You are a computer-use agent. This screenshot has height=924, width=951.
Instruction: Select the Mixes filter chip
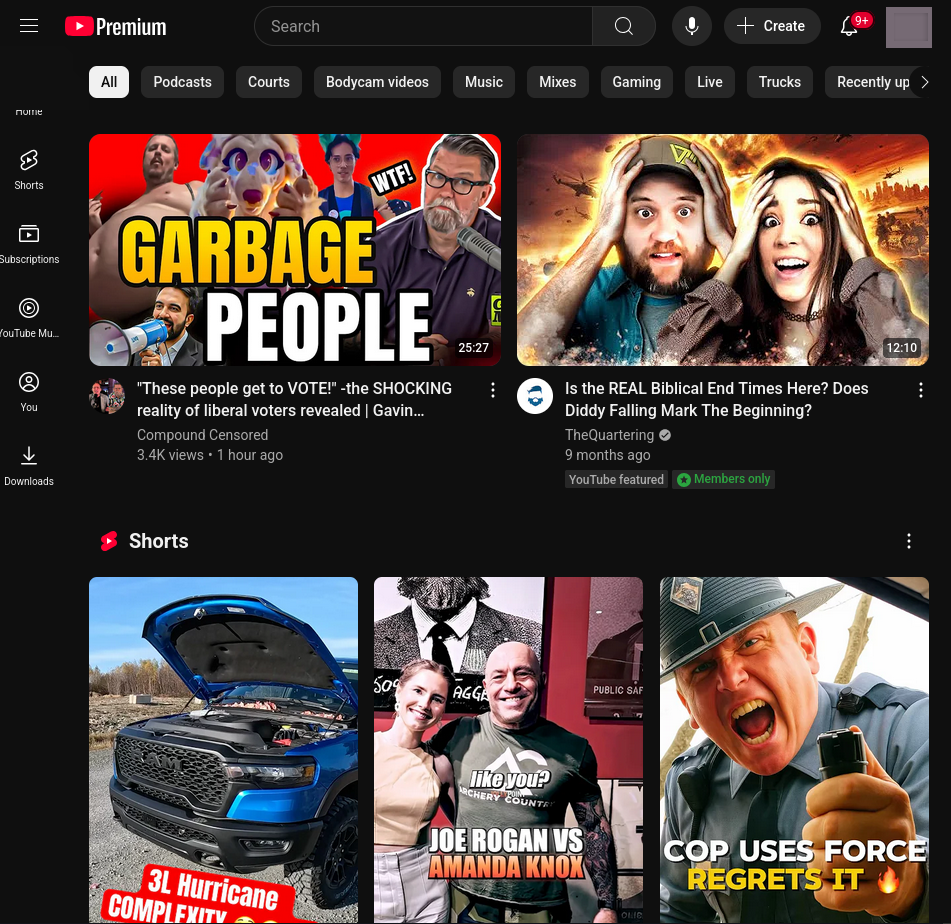(557, 82)
